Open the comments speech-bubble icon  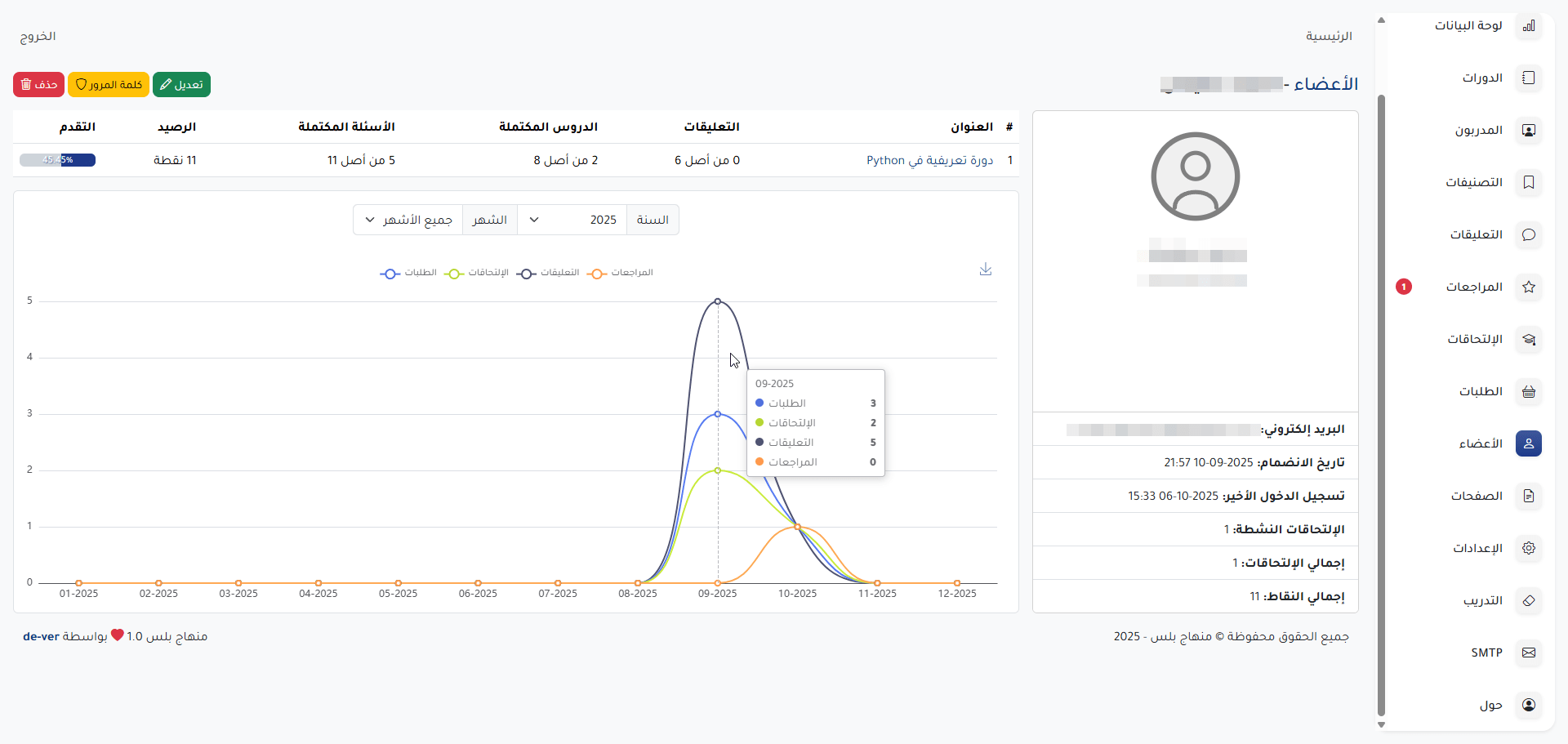(1528, 235)
